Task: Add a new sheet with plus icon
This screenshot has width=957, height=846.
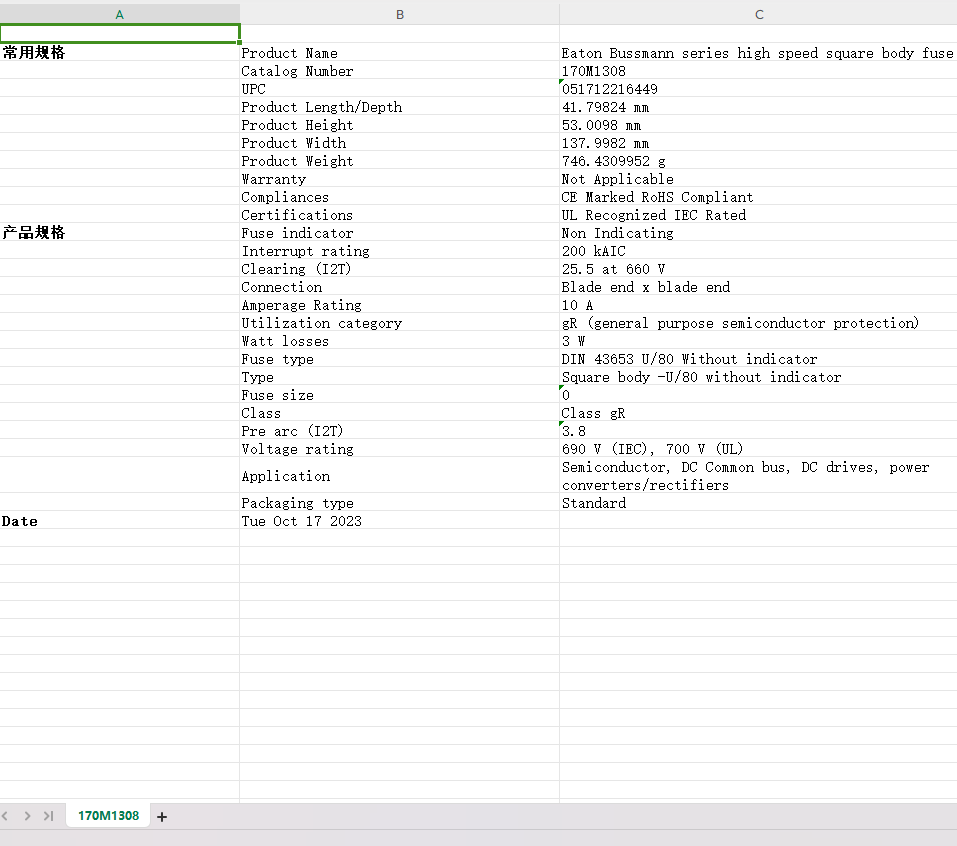Action: coord(162,817)
